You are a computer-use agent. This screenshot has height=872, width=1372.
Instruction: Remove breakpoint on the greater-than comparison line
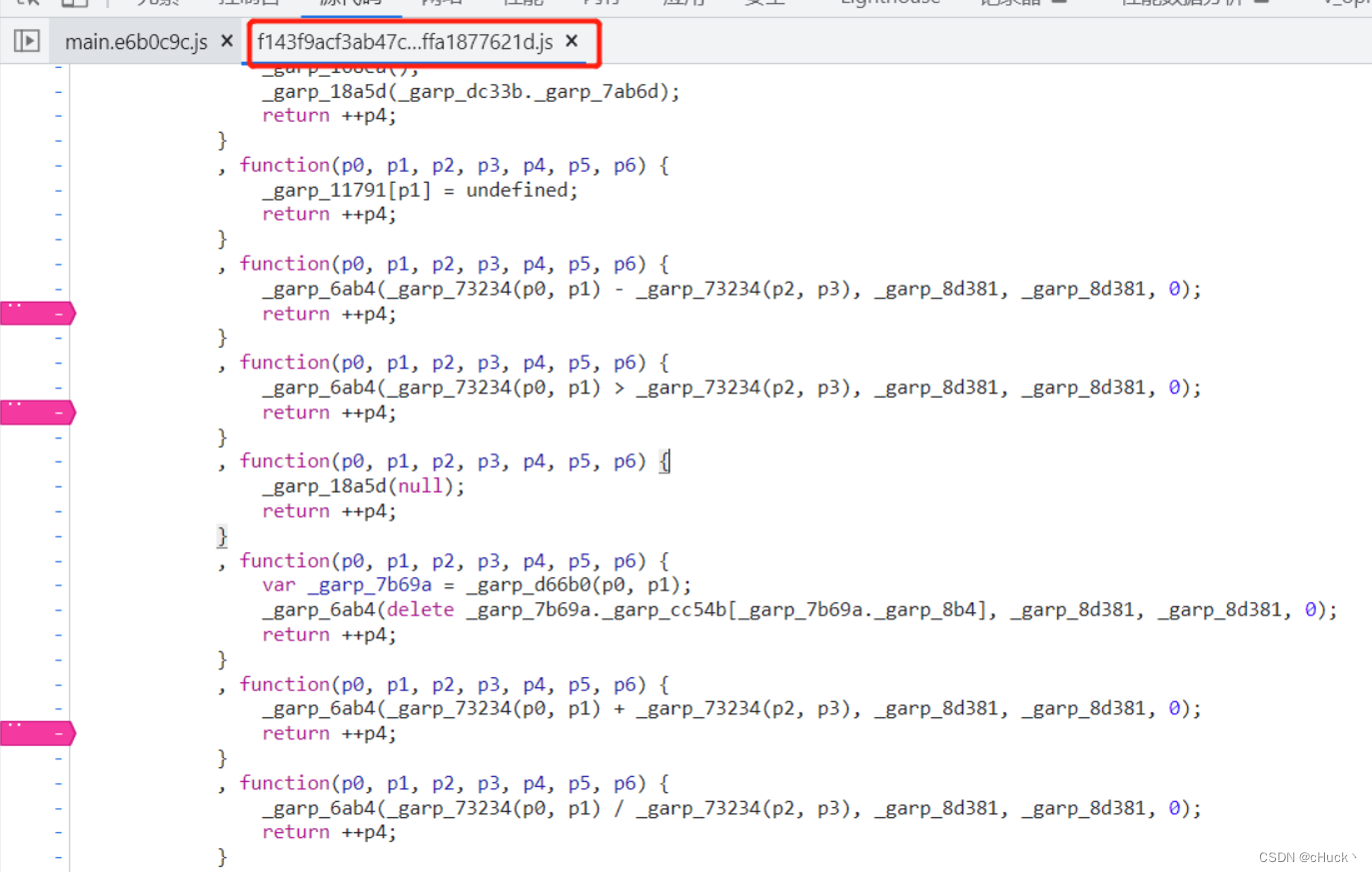(37, 413)
